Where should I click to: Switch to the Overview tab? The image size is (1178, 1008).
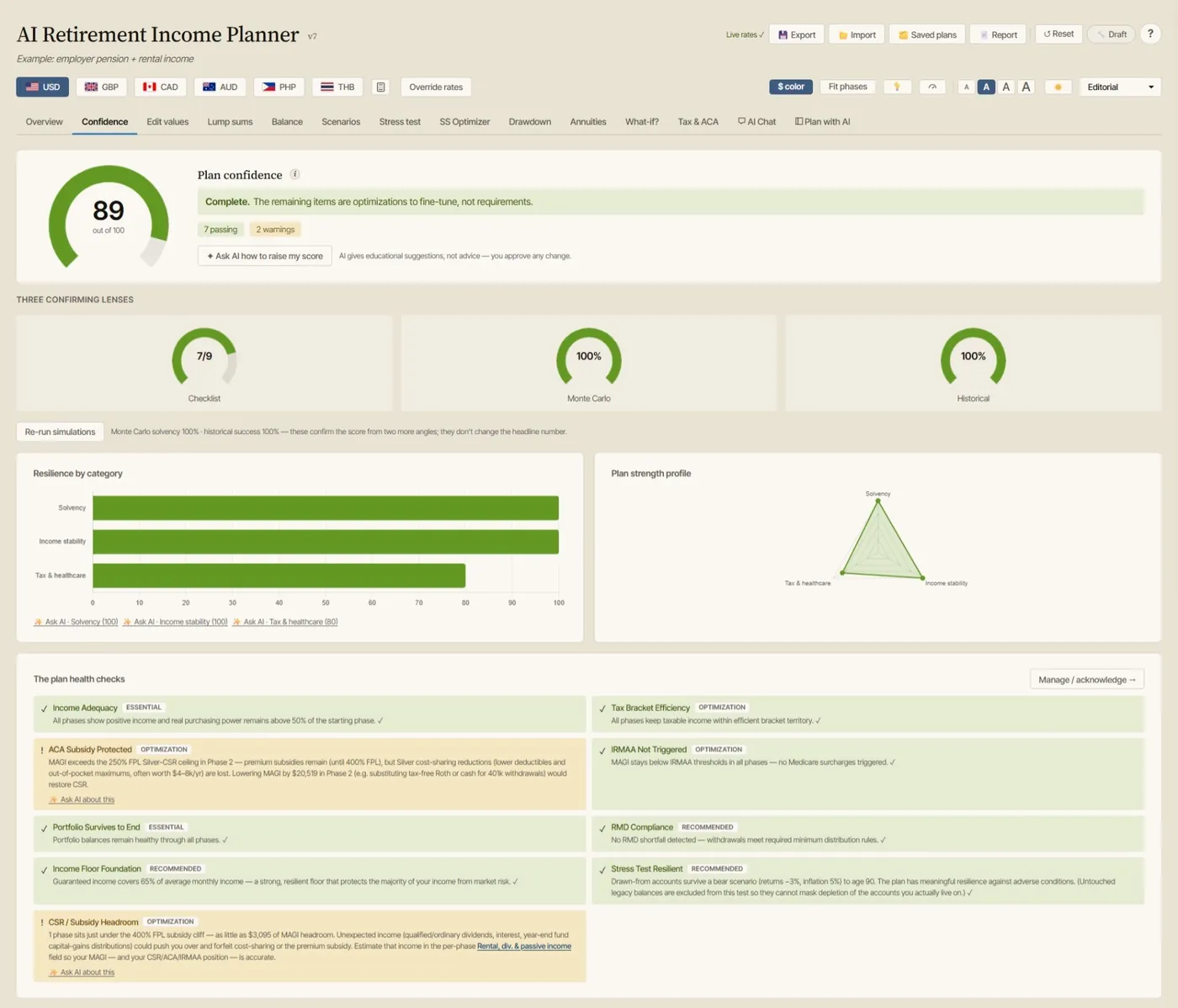[x=44, y=122]
